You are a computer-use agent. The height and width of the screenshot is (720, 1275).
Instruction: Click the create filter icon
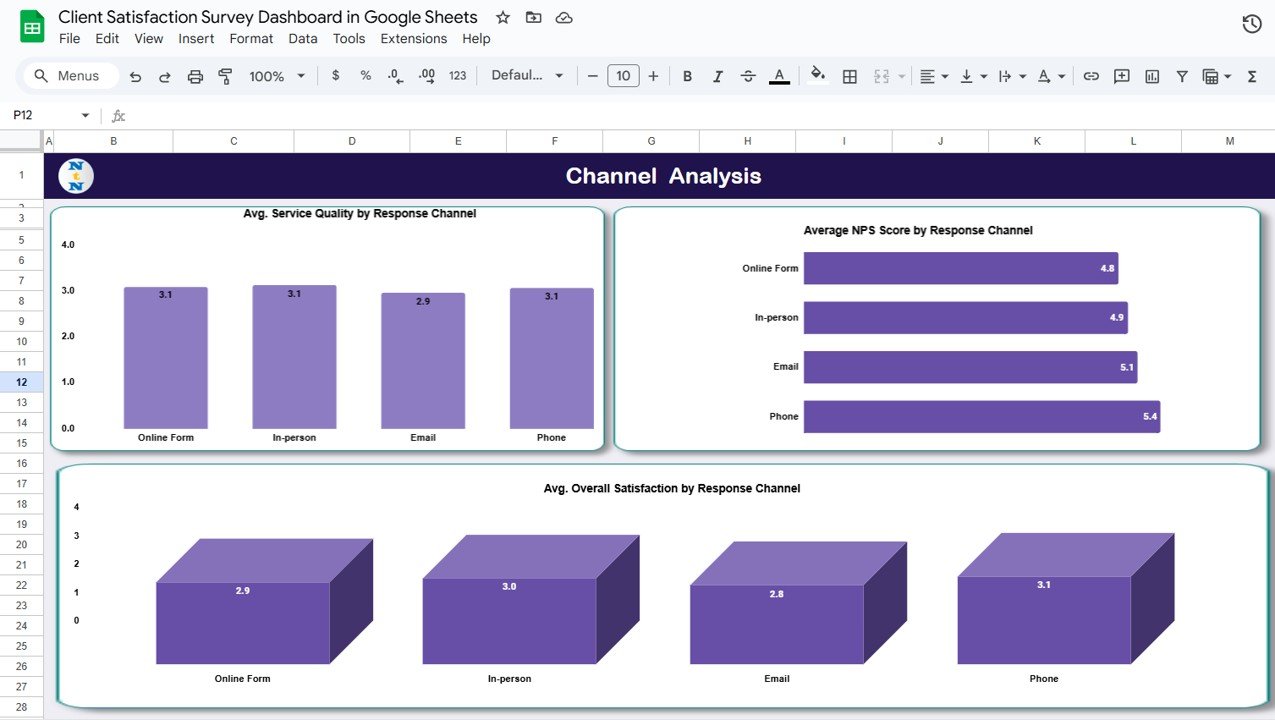click(1182, 76)
